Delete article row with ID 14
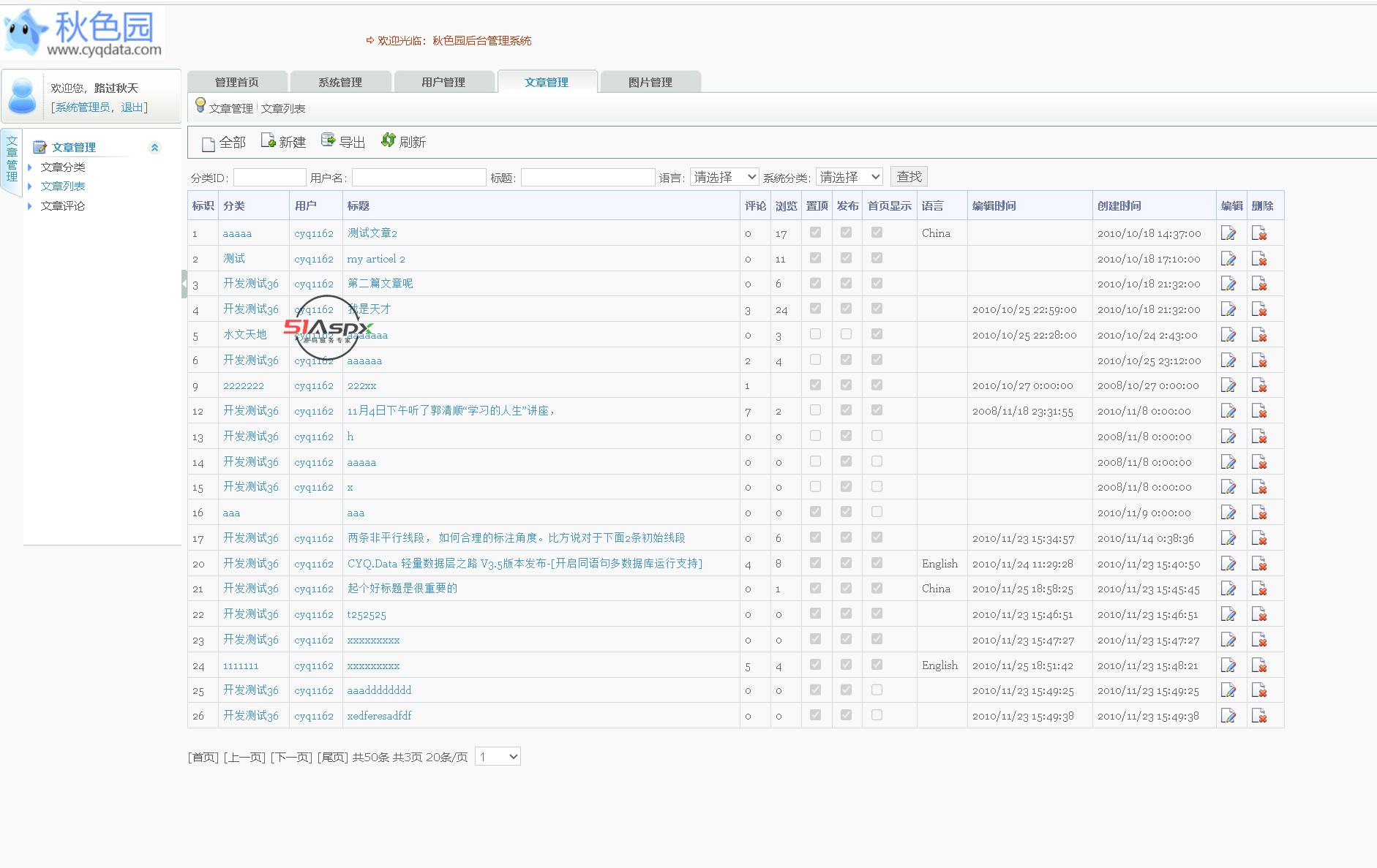The image size is (1377, 868). [x=1259, y=462]
